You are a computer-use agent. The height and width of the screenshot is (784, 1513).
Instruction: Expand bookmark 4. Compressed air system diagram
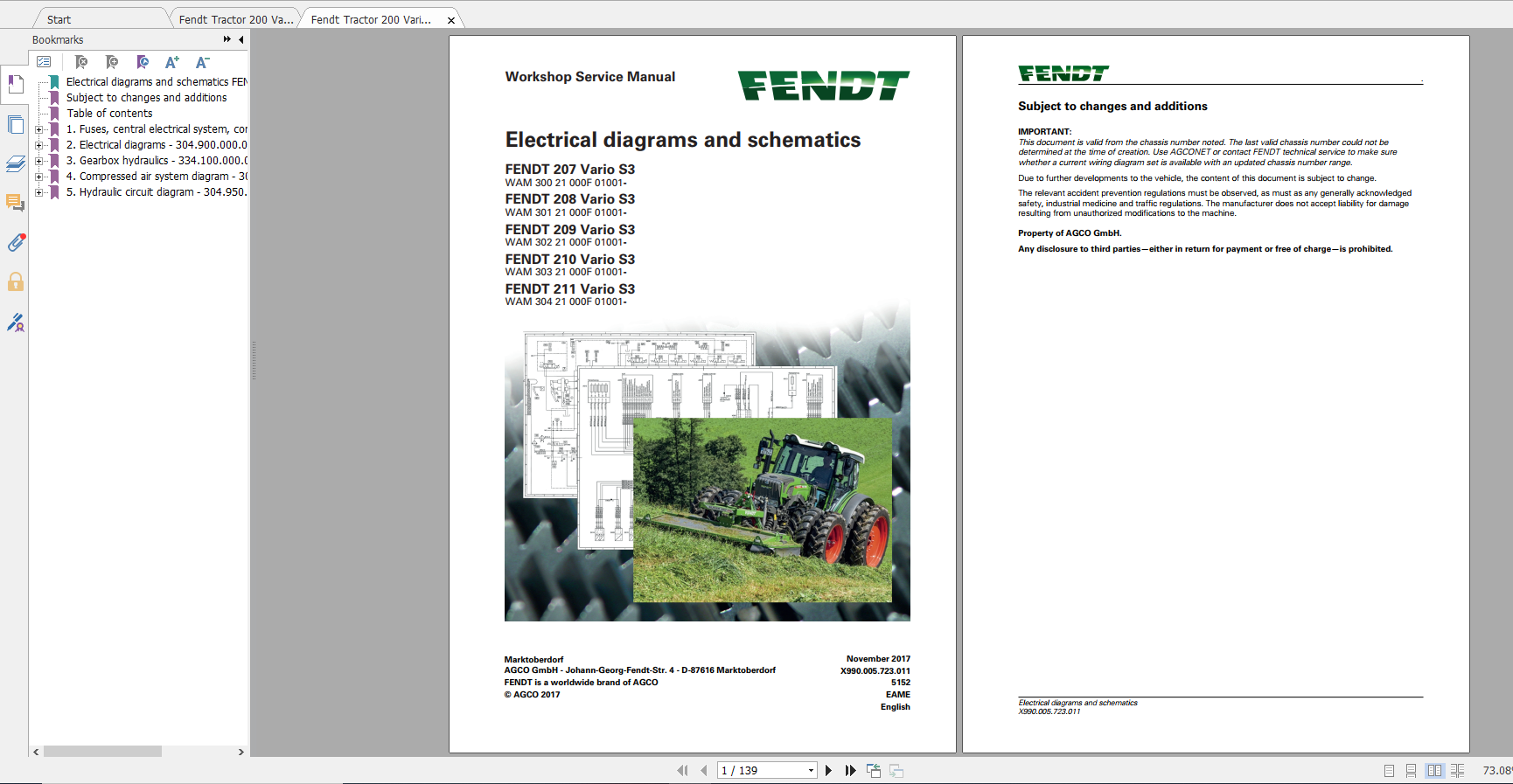point(38,177)
